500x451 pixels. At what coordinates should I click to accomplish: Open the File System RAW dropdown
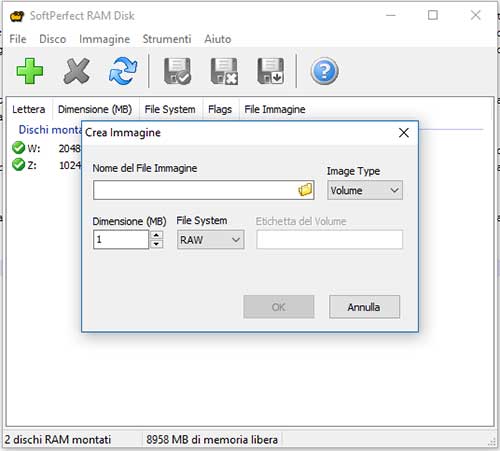click(211, 240)
